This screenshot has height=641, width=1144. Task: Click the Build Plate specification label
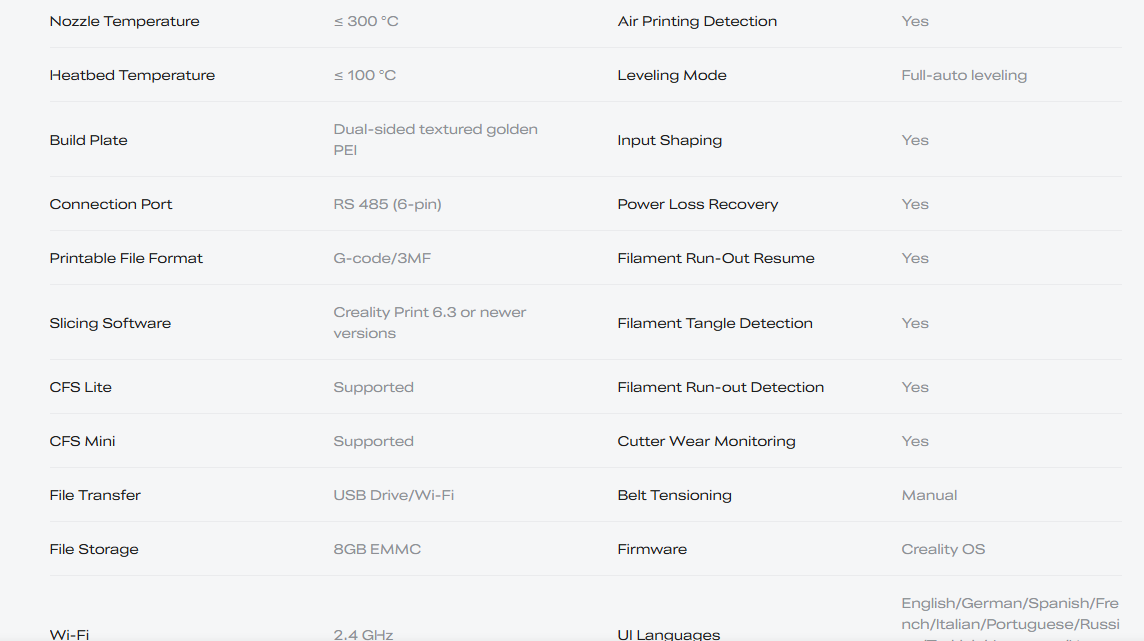(x=88, y=140)
